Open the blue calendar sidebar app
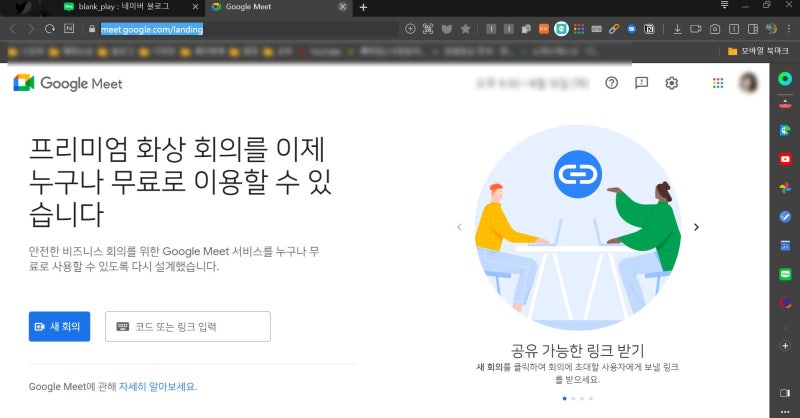Screen dimensions: 800x418 [x=785, y=246]
